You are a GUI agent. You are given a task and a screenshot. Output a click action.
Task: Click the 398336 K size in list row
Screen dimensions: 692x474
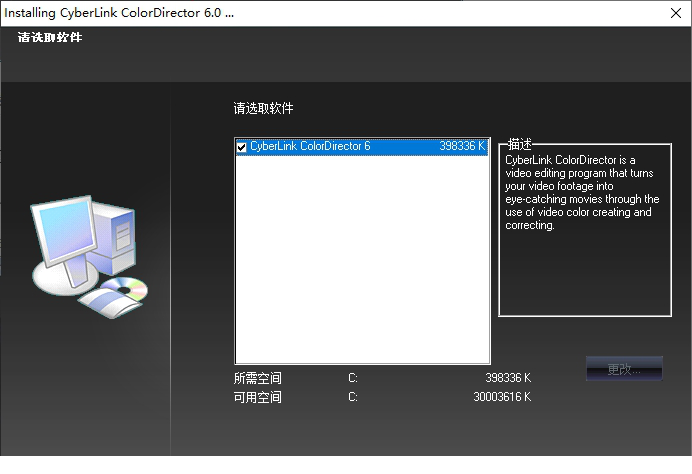(x=462, y=146)
